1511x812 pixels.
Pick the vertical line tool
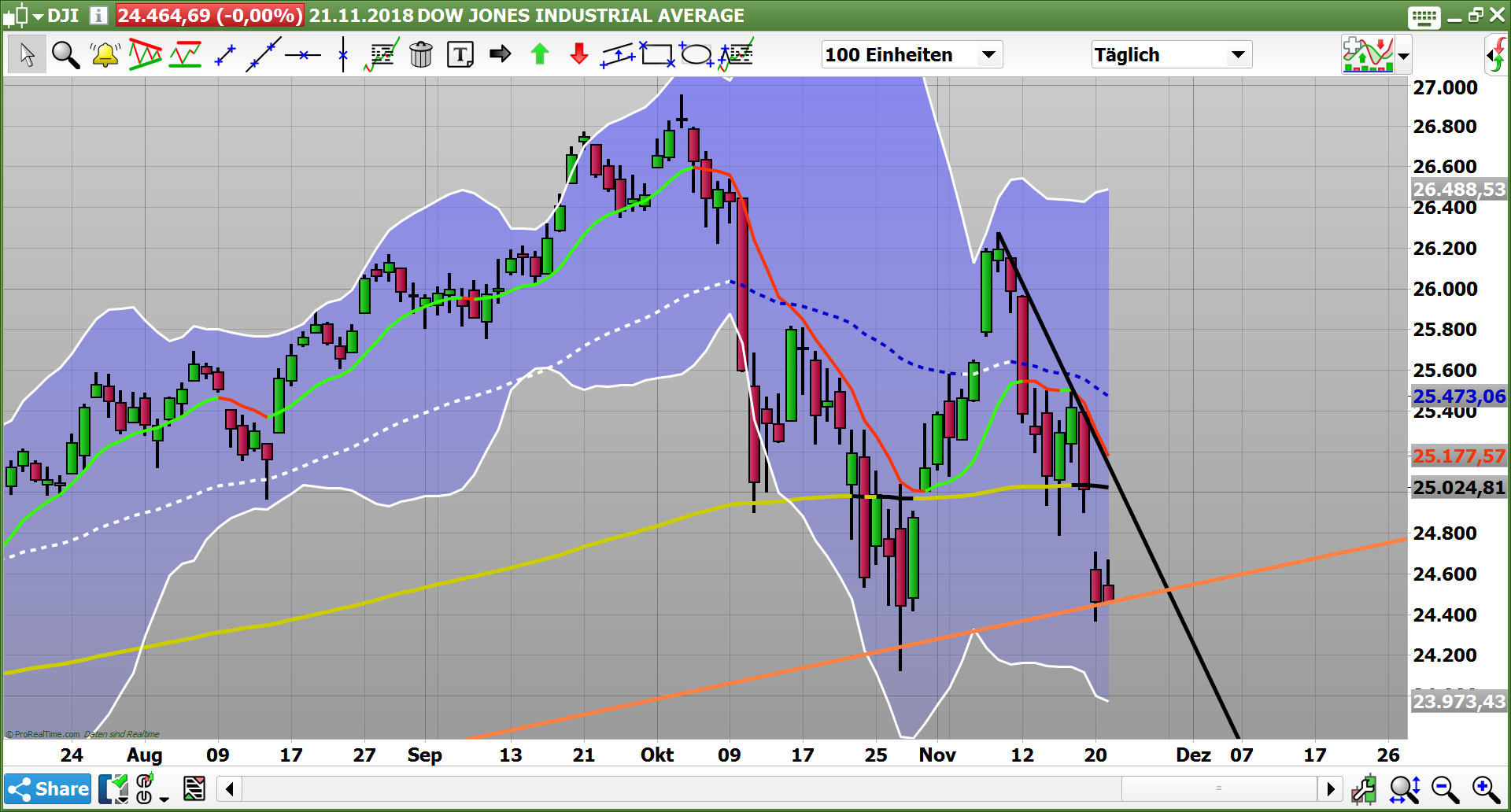tap(343, 55)
